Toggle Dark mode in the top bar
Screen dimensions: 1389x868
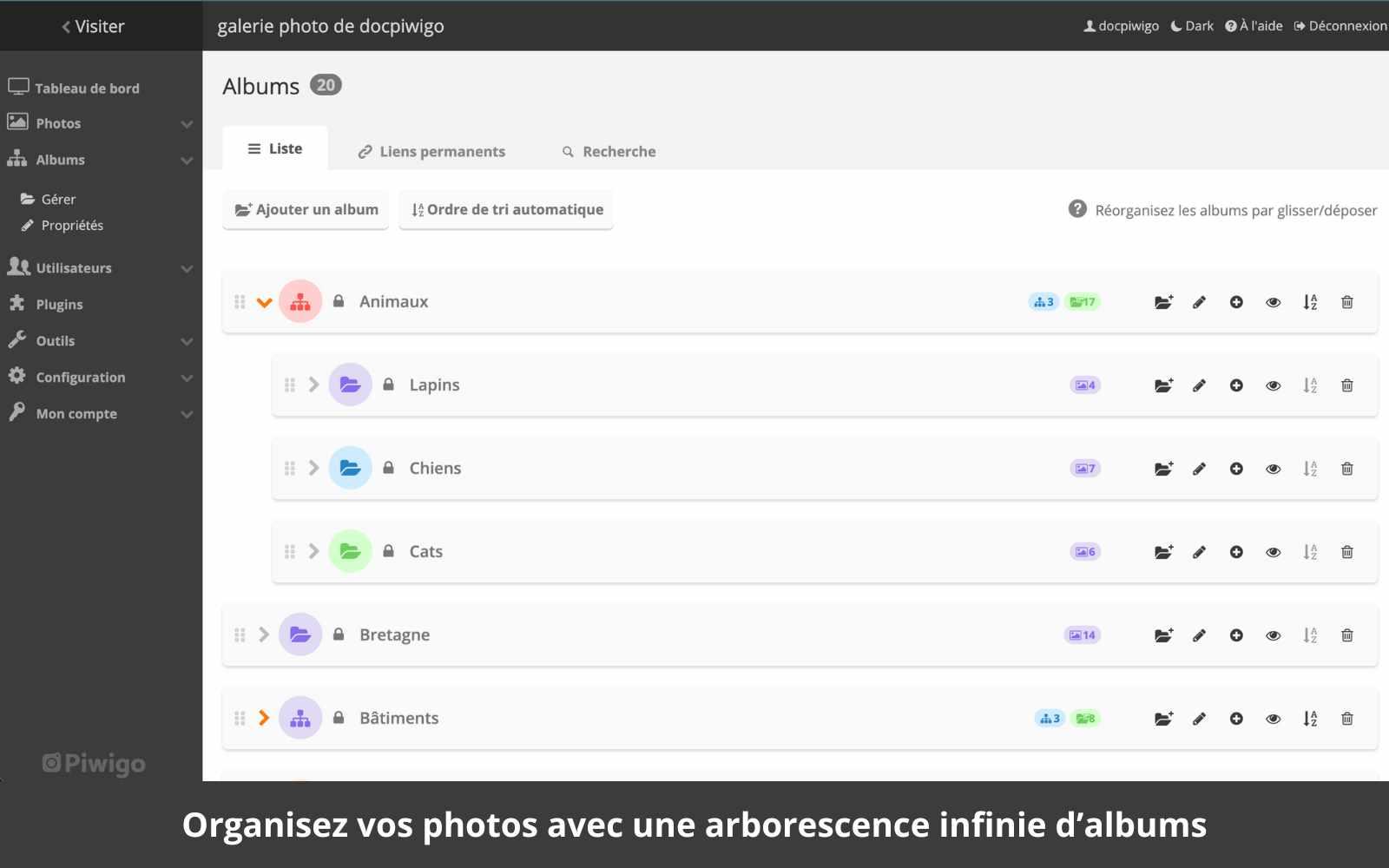(1192, 25)
